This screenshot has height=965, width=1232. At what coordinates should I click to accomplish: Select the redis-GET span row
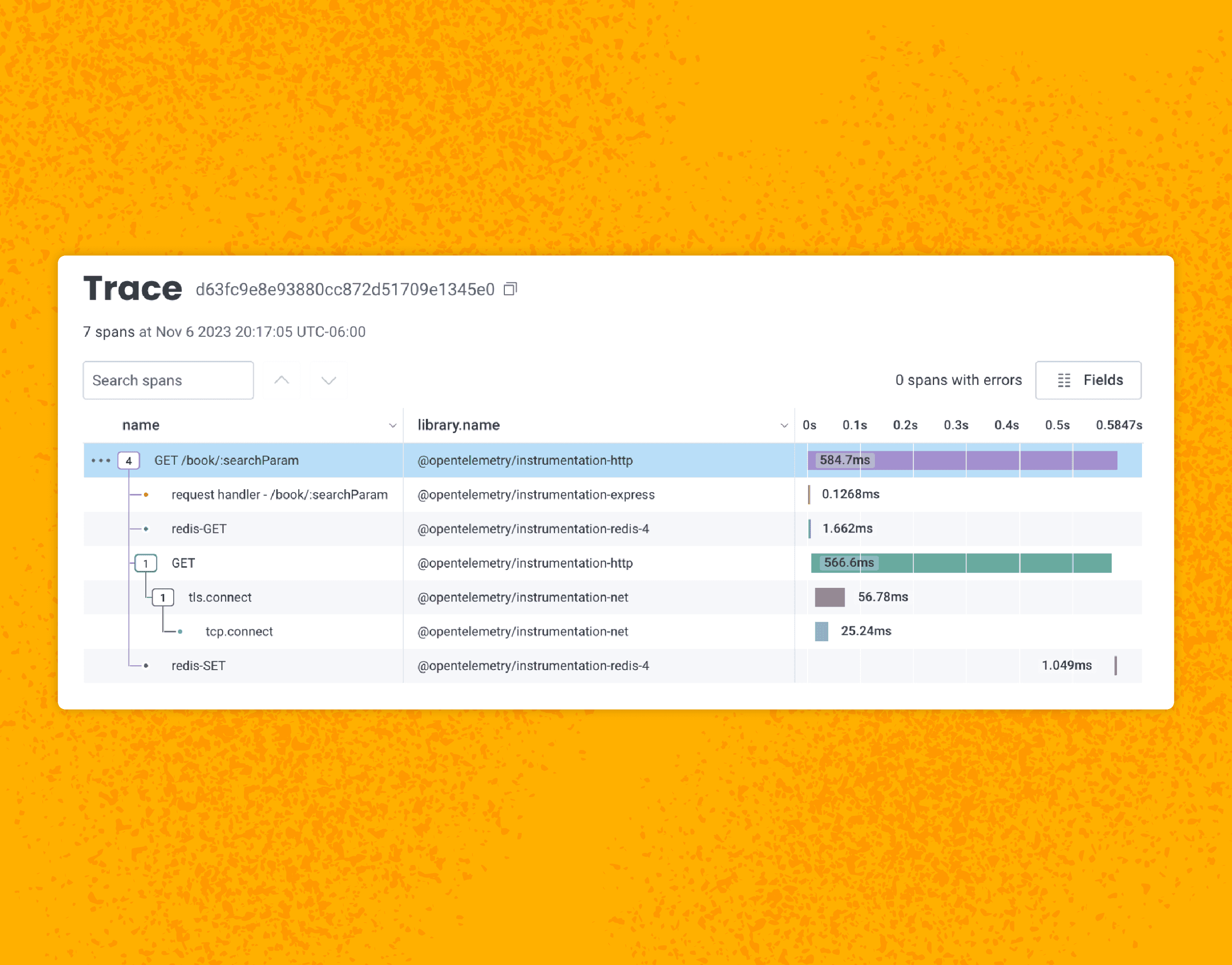click(199, 529)
